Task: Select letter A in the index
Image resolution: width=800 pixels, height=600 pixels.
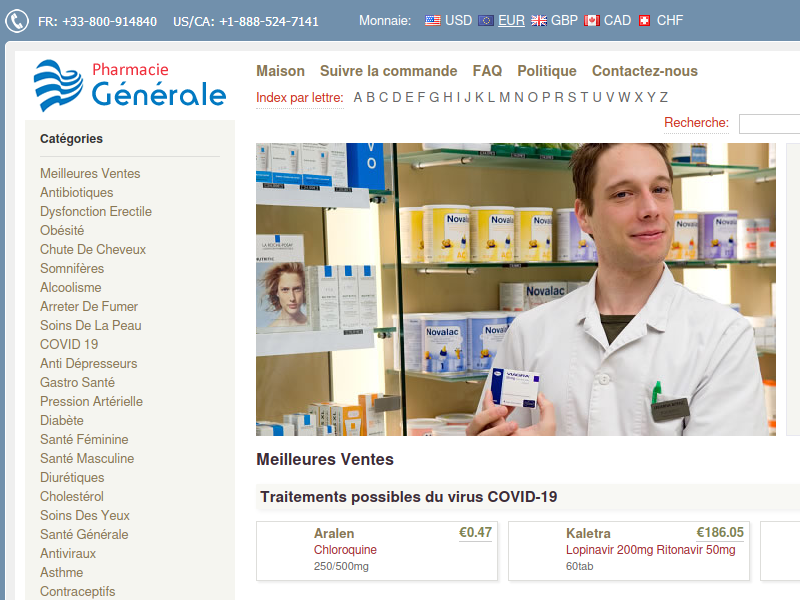Action: click(357, 97)
